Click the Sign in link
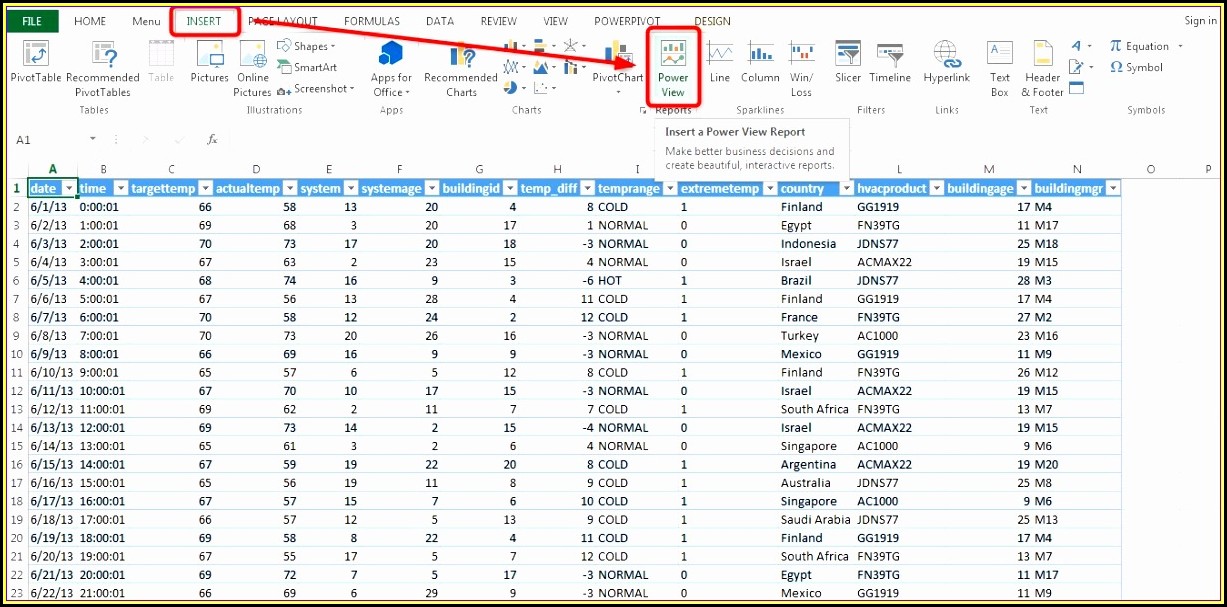This screenshot has height=607, width=1227. (x=1200, y=21)
